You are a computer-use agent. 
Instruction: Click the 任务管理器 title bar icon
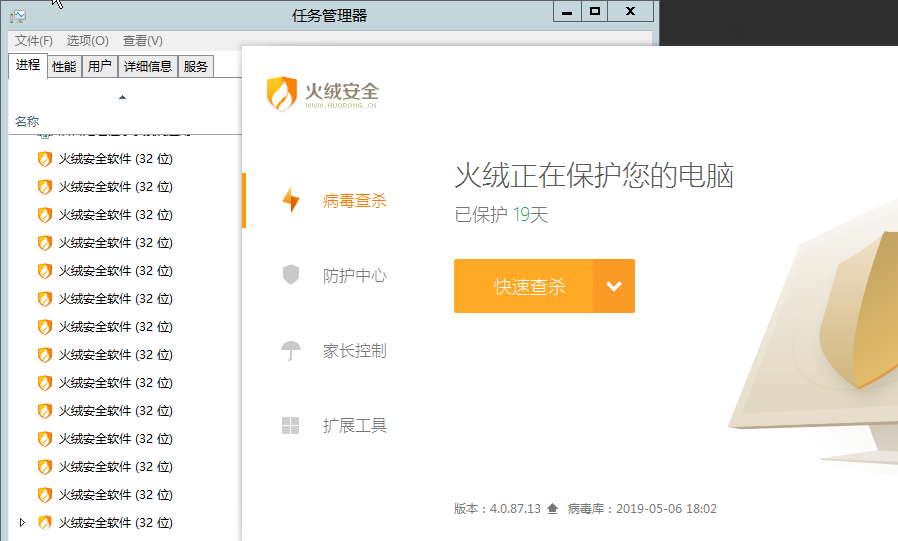click(x=18, y=15)
